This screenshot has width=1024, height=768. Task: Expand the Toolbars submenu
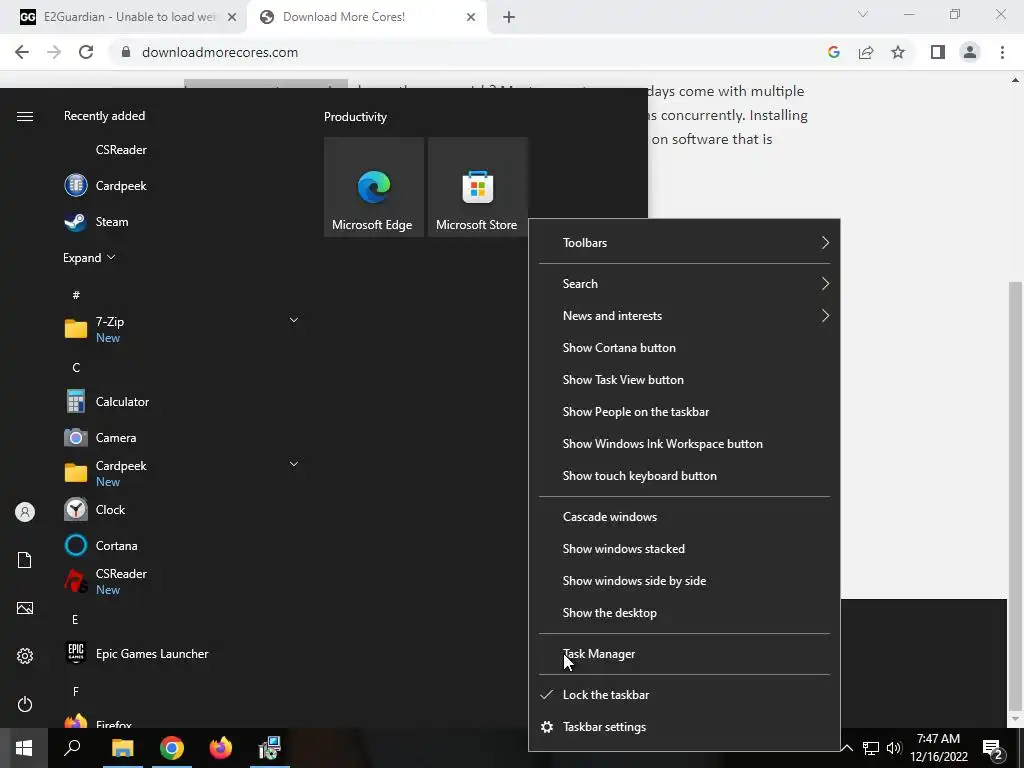coord(684,242)
